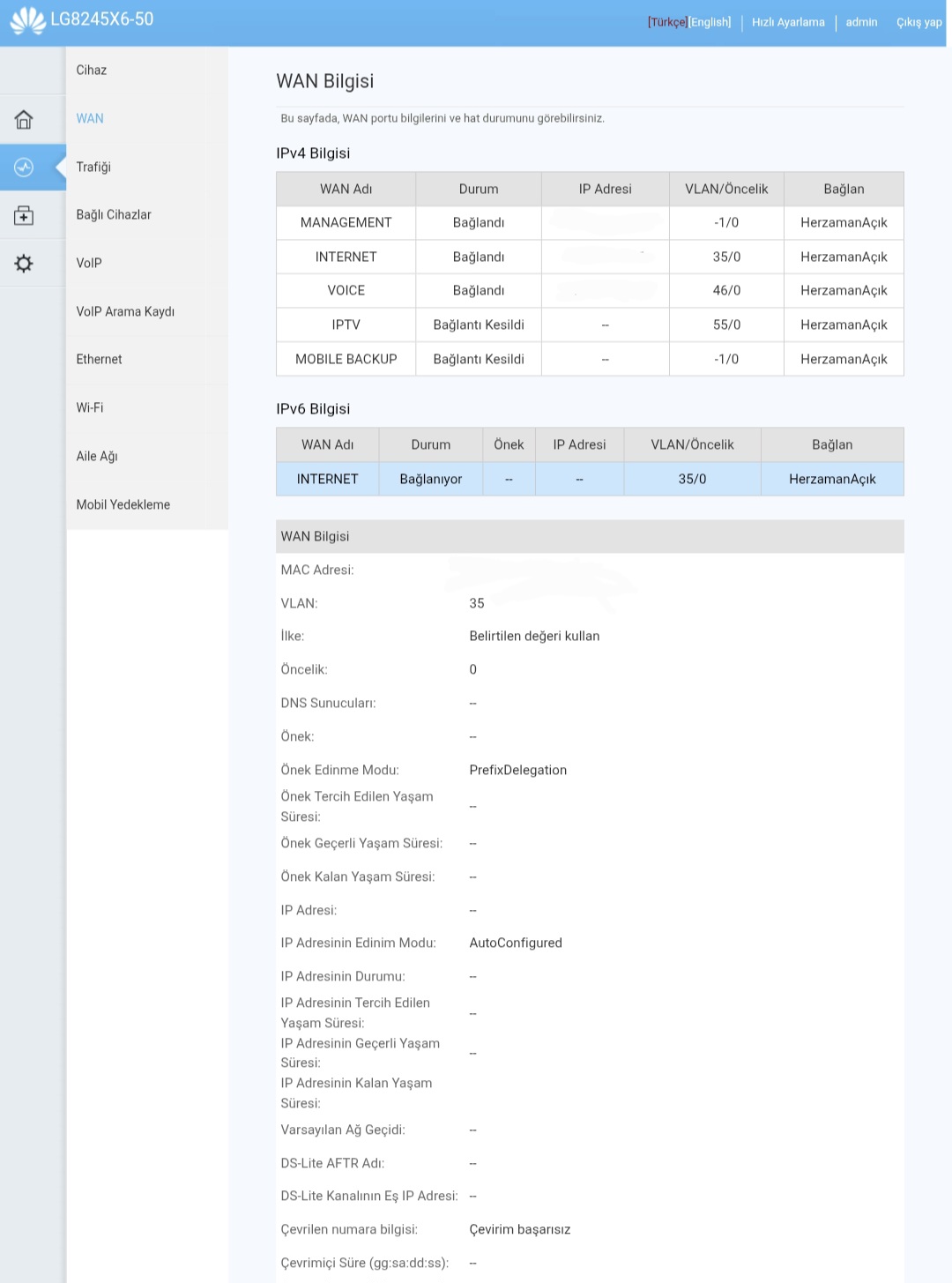This screenshot has width=952, height=1283.
Task: Navigate to Aile Ağı section
Action: pyautogui.click(x=97, y=456)
